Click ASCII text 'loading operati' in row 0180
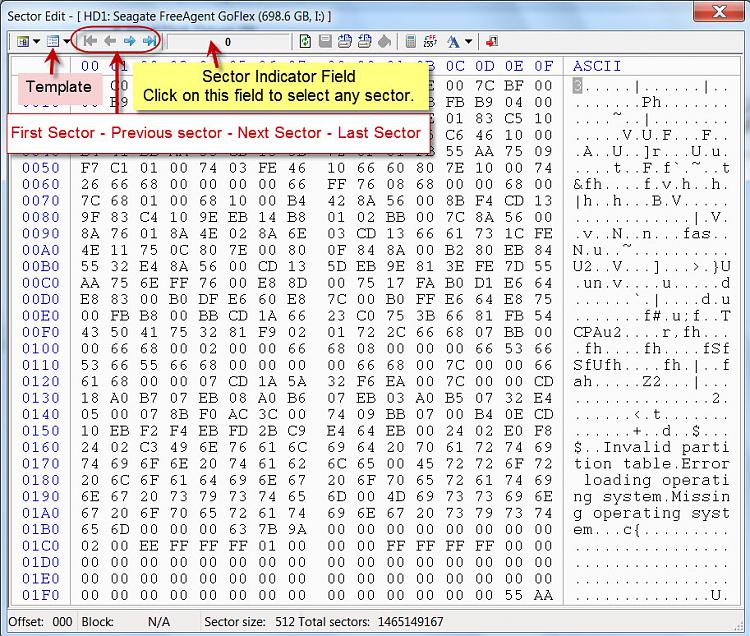Screen dimensions: 750x636 (656, 480)
